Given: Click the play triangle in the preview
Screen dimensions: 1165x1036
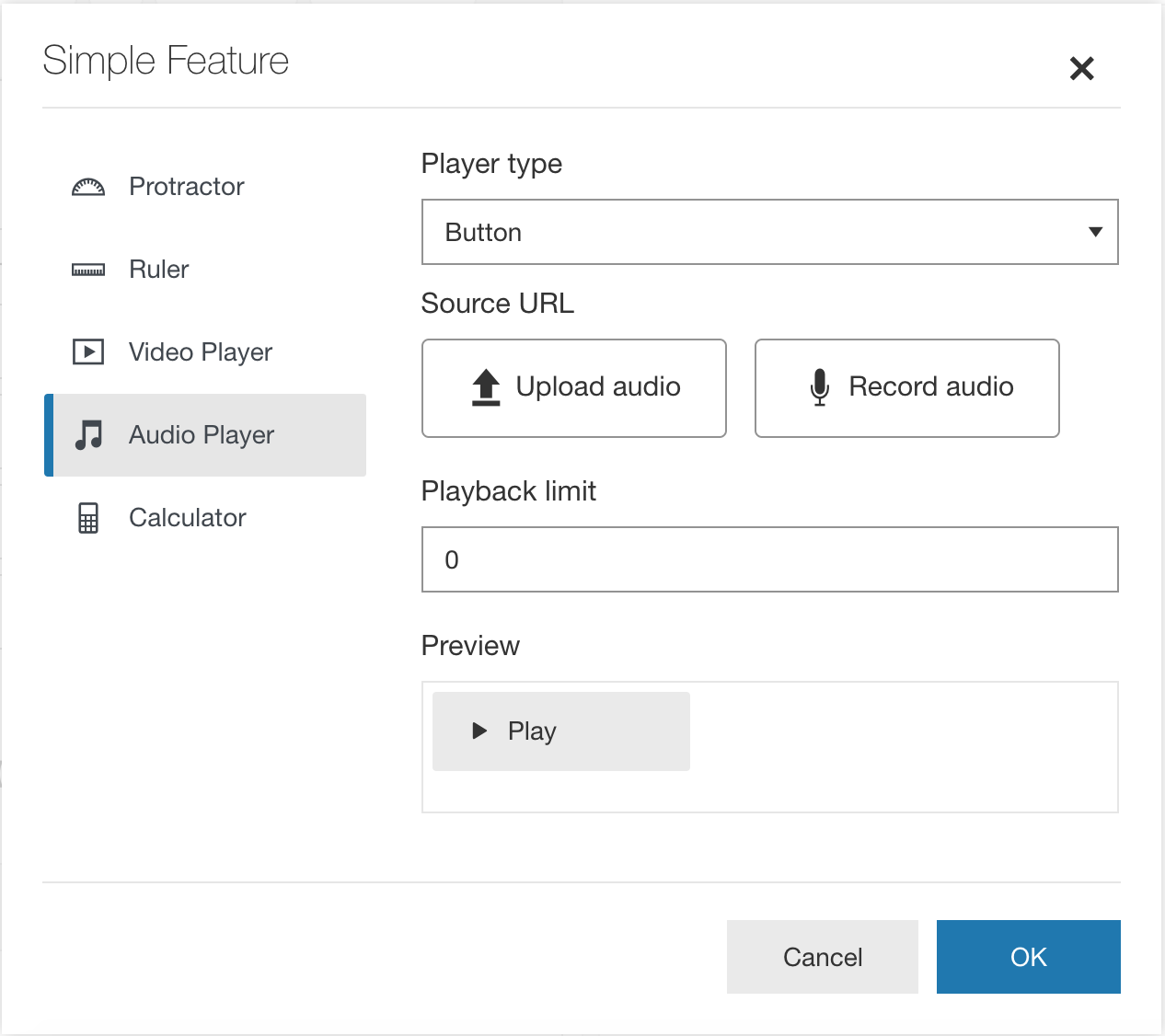Looking at the screenshot, I should [x=479, y=731].
